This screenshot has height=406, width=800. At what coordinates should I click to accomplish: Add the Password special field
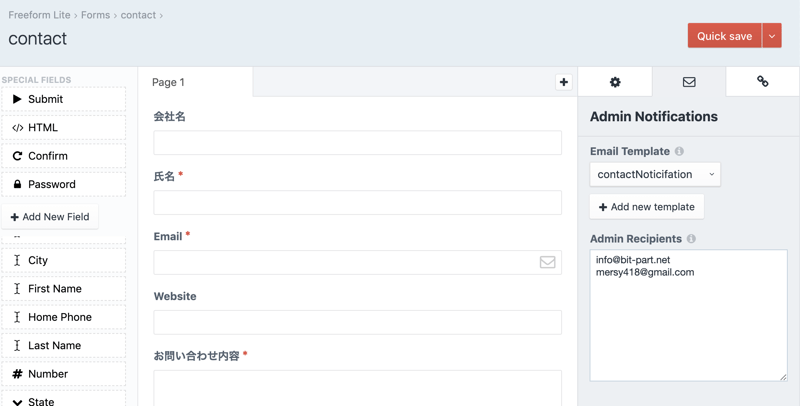[64, 184]
